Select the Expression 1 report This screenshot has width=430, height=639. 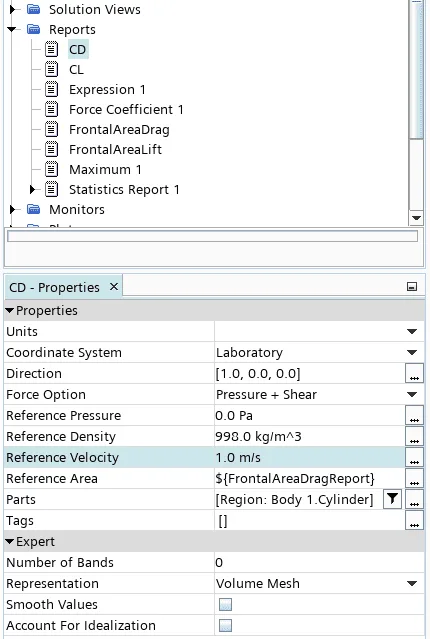(107, 89)
